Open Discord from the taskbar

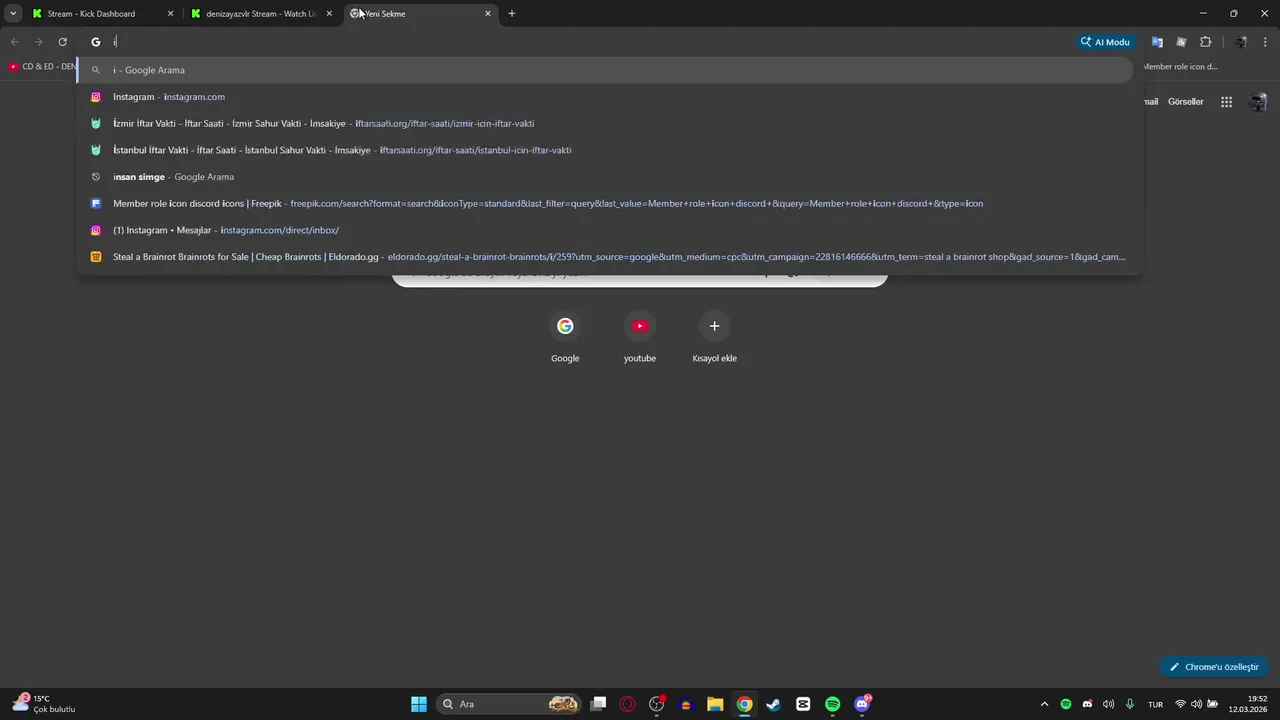tap(862, 704)
